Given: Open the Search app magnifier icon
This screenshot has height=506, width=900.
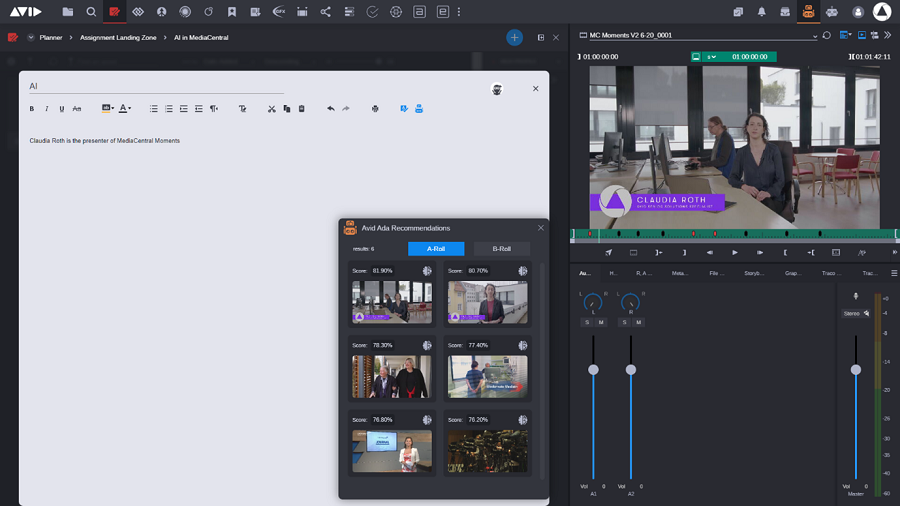Looking at the screenshot, I should tap(91, 11).
